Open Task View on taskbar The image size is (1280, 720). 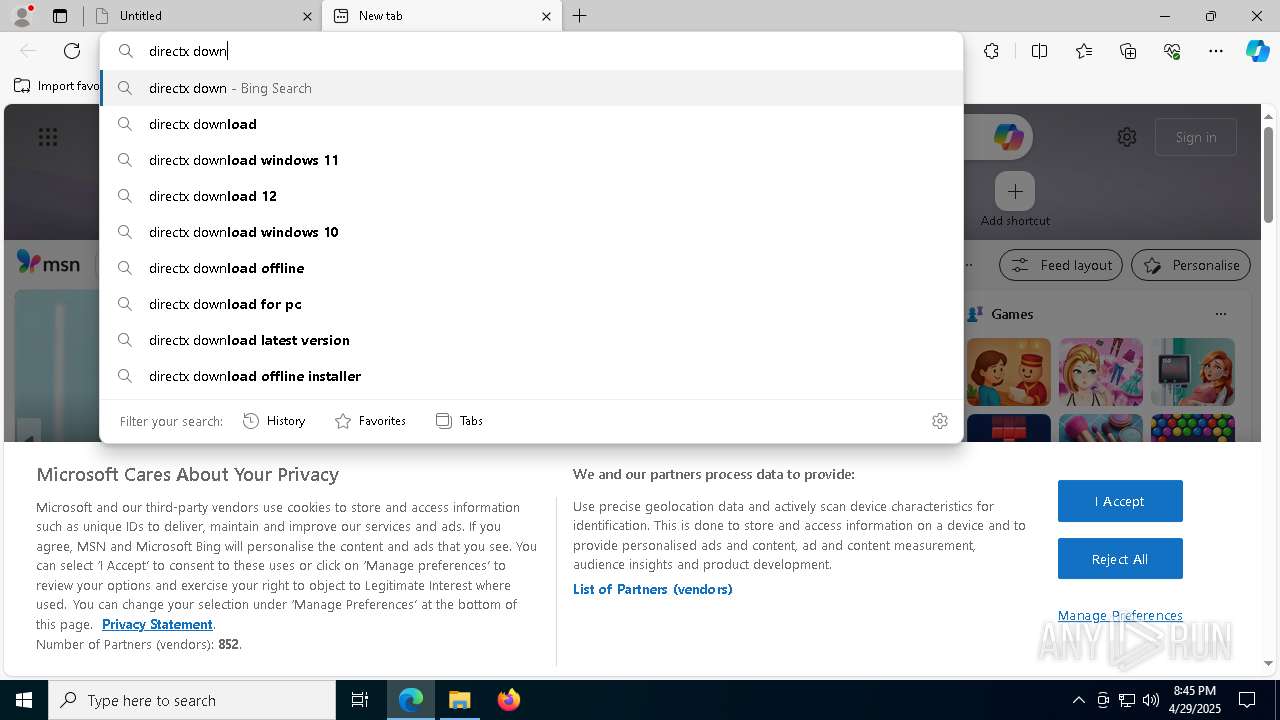(x=360, y=700)
